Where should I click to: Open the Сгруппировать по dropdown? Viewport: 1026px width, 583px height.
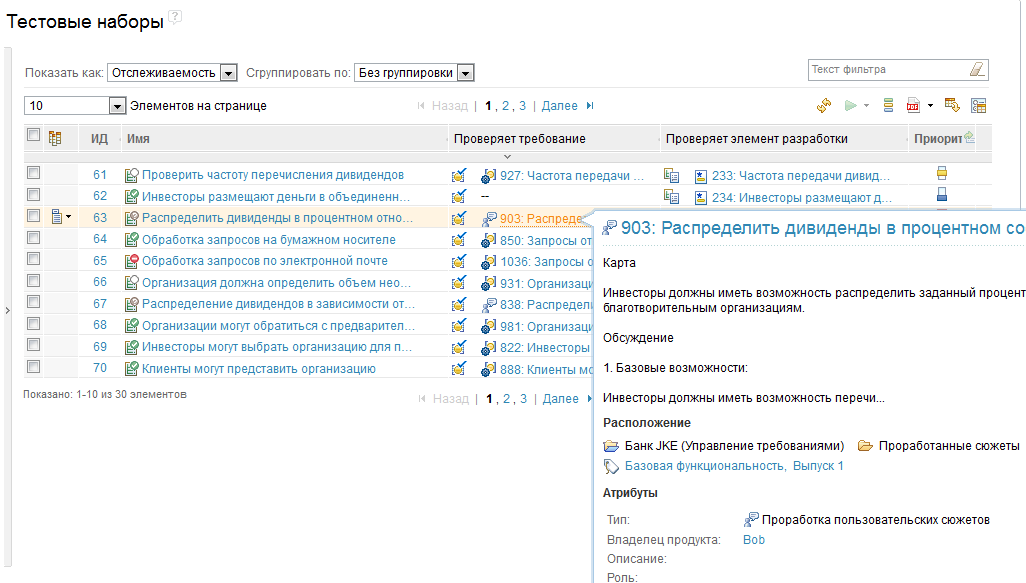(465, 73)
